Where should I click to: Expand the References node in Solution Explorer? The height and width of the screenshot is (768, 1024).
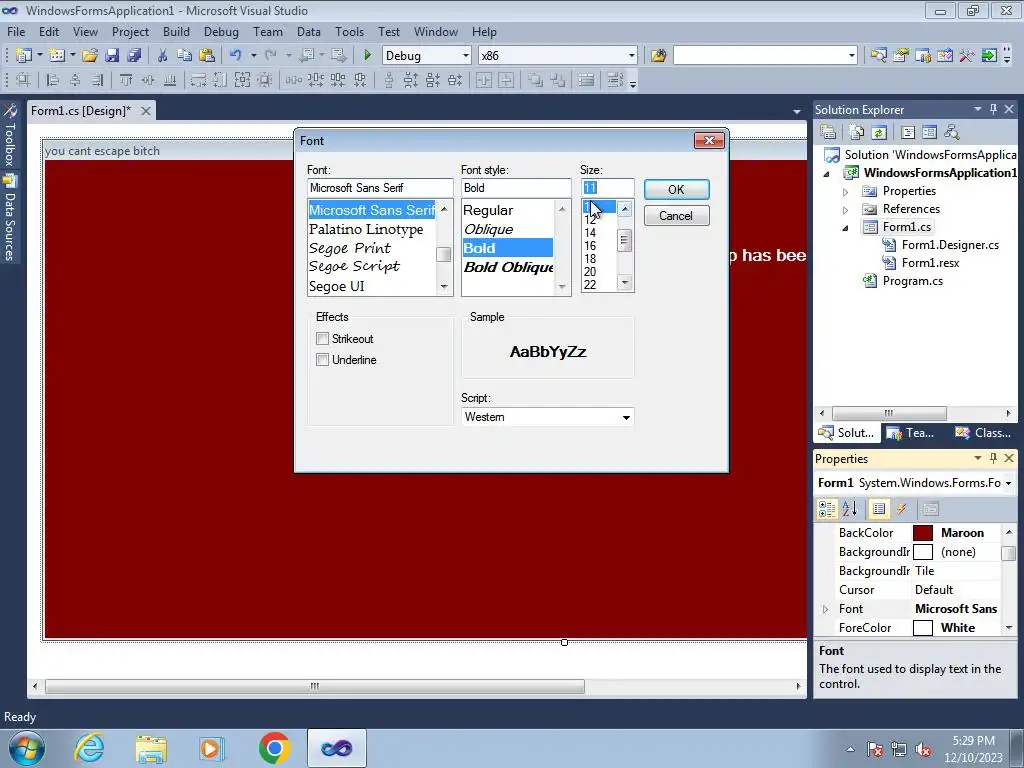845,210
